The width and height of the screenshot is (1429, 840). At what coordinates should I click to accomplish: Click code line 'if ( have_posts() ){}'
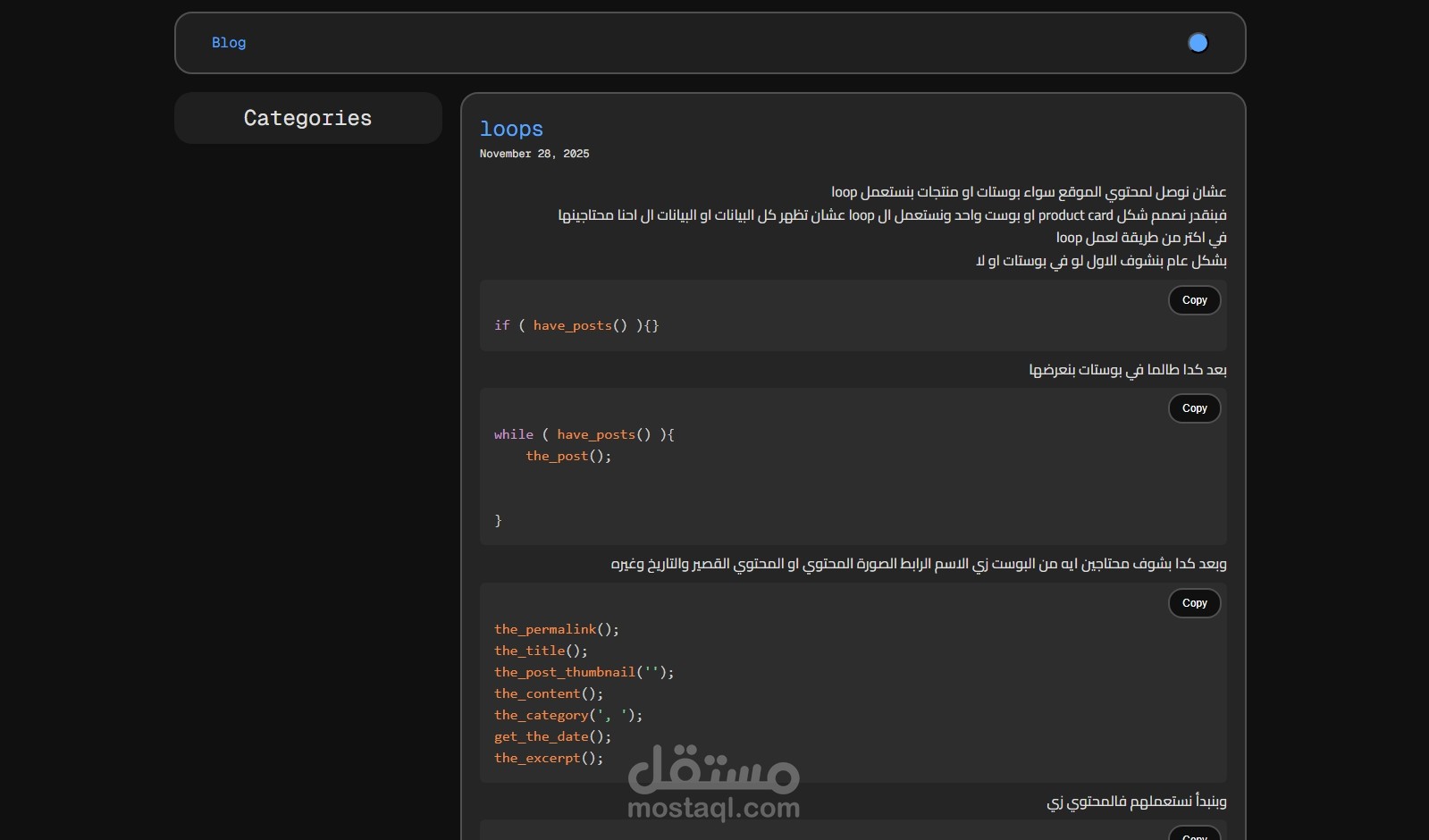(576, 325)
